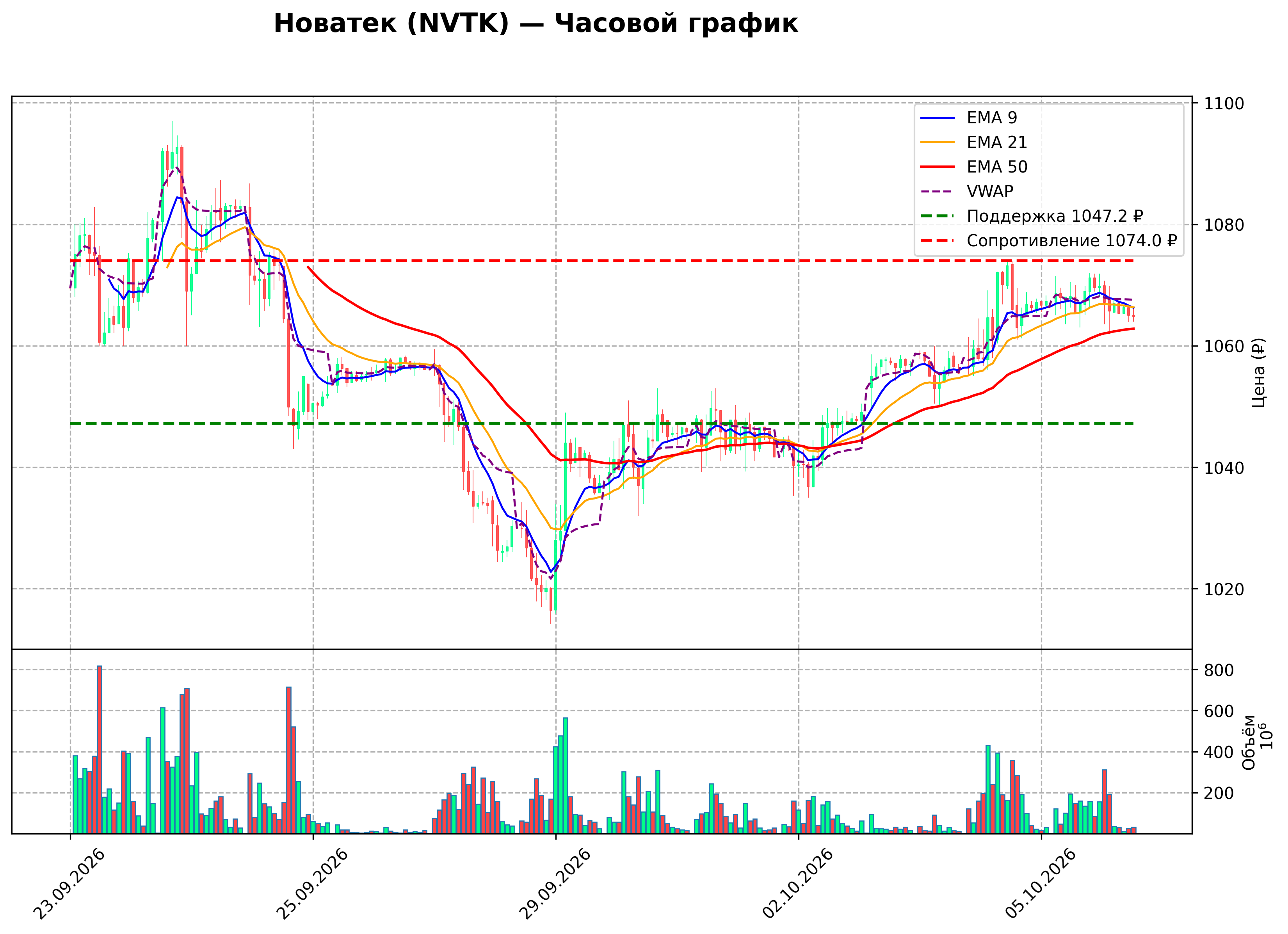Click the blue EMA 9 line sample in the legend
The height and width of the screenshot is (934, 1288).
(x=938, y=118)
